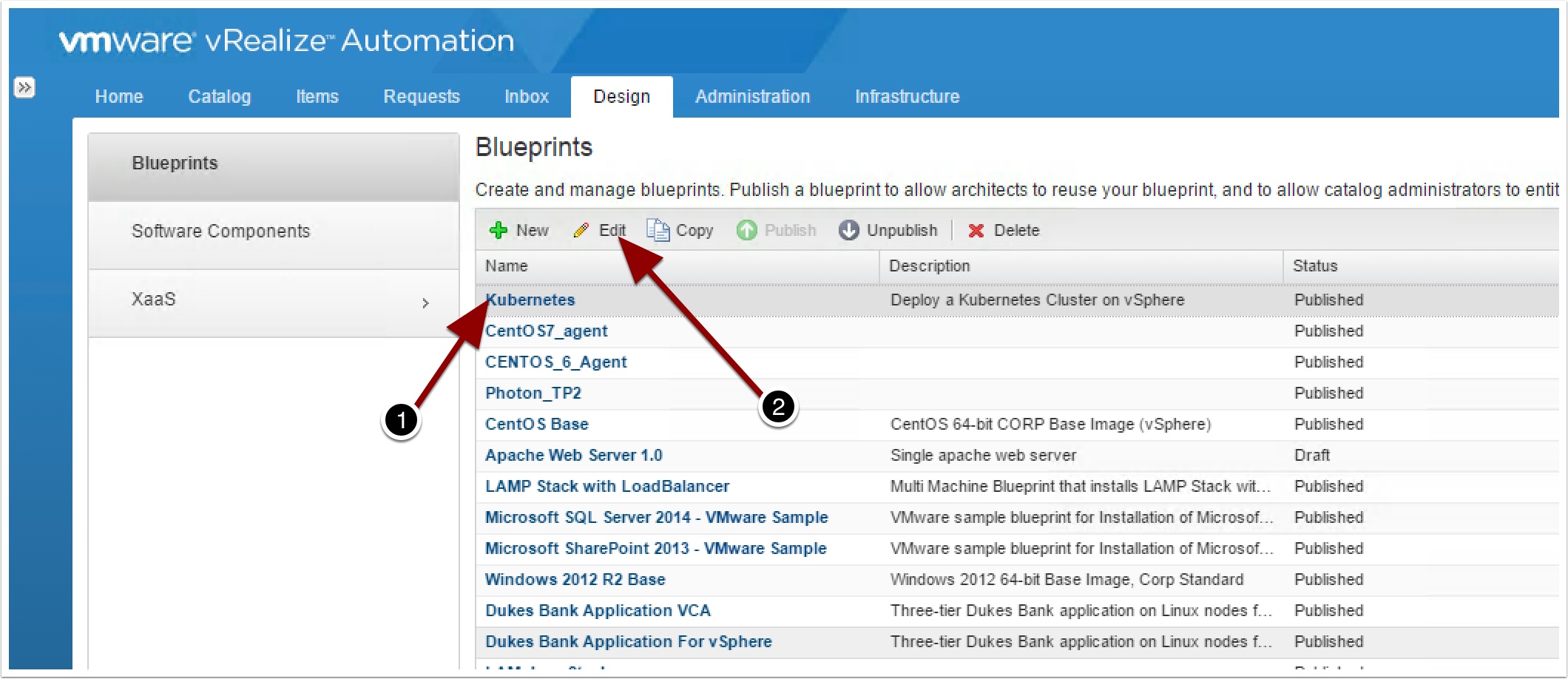Click the green Publish arrow icon

coord(747,231)
